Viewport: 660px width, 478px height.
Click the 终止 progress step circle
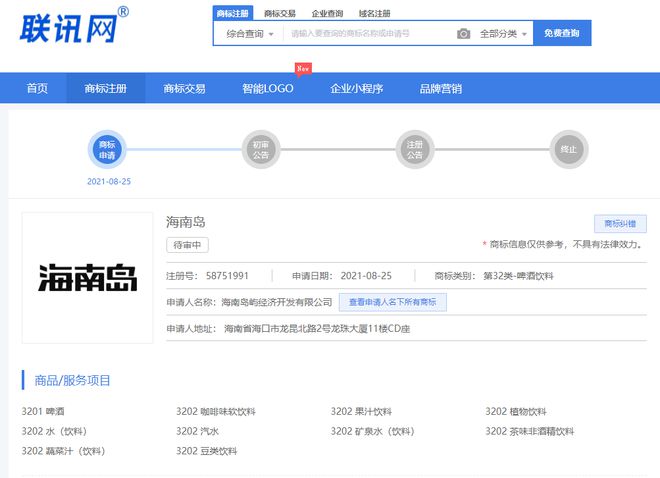(x=569, y=150)
